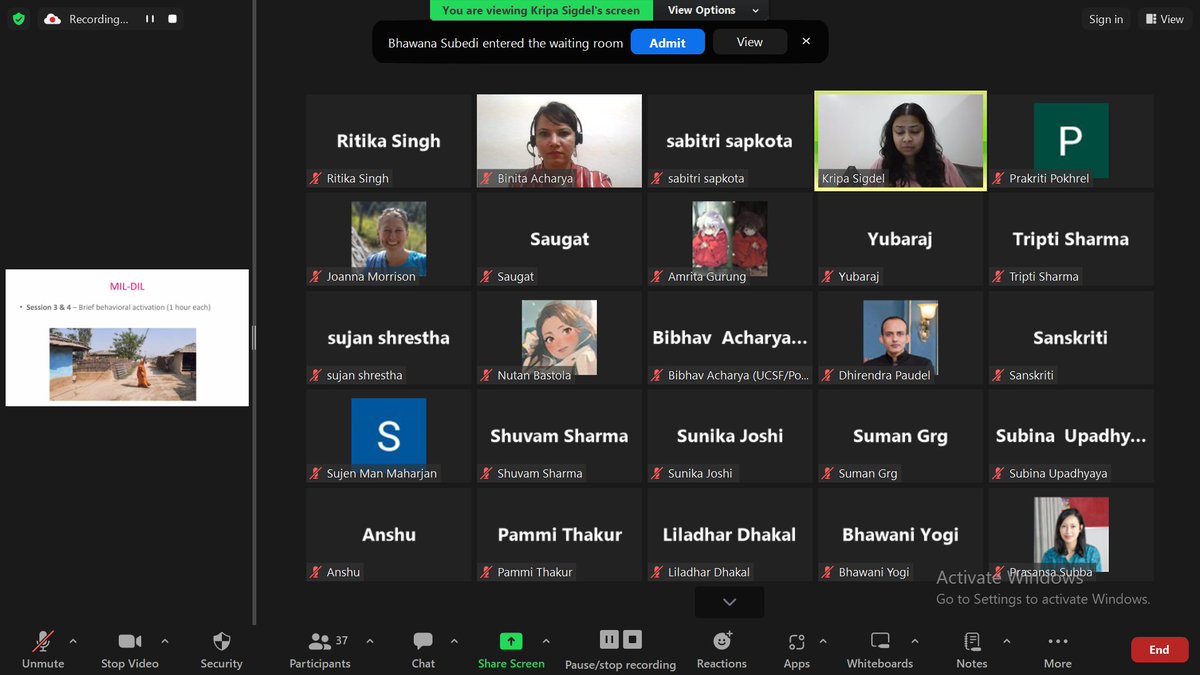Open the Apps icon

(x=797, y=641)
